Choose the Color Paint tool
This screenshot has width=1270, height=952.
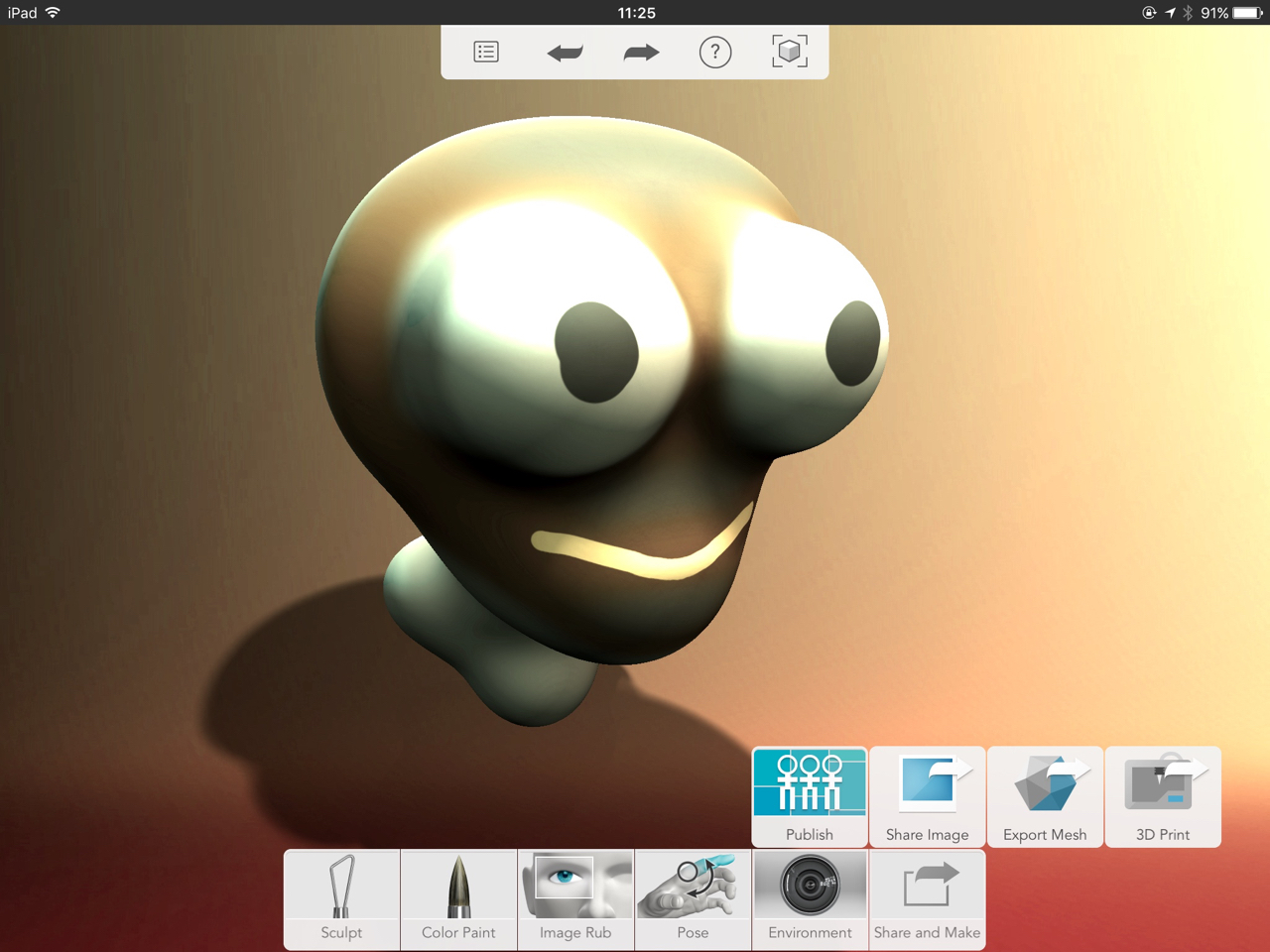click(458, 899)
